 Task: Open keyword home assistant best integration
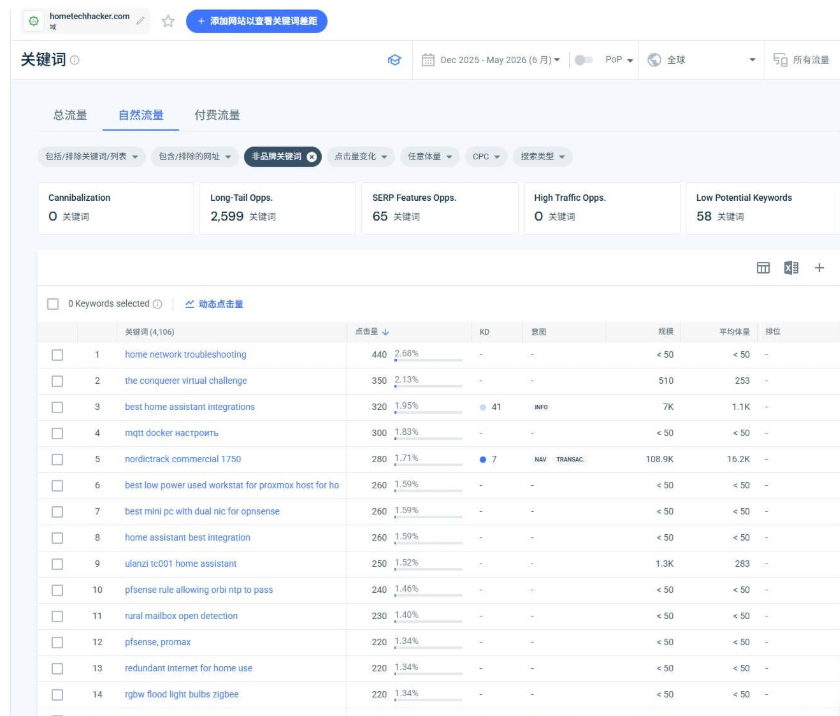pos(188,538)
